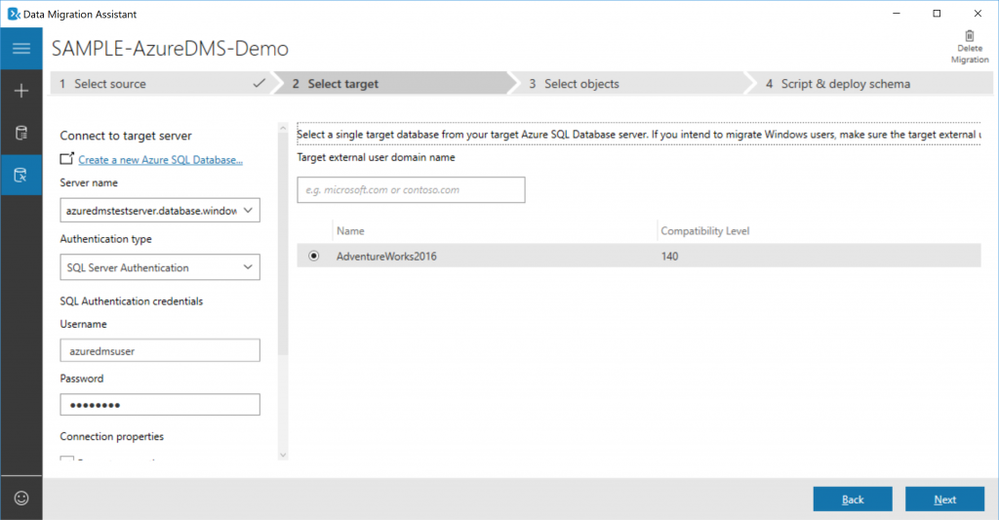Maximize the Data Migration Assistant window
The image size is (999, 520).
(x=937, y=13)
